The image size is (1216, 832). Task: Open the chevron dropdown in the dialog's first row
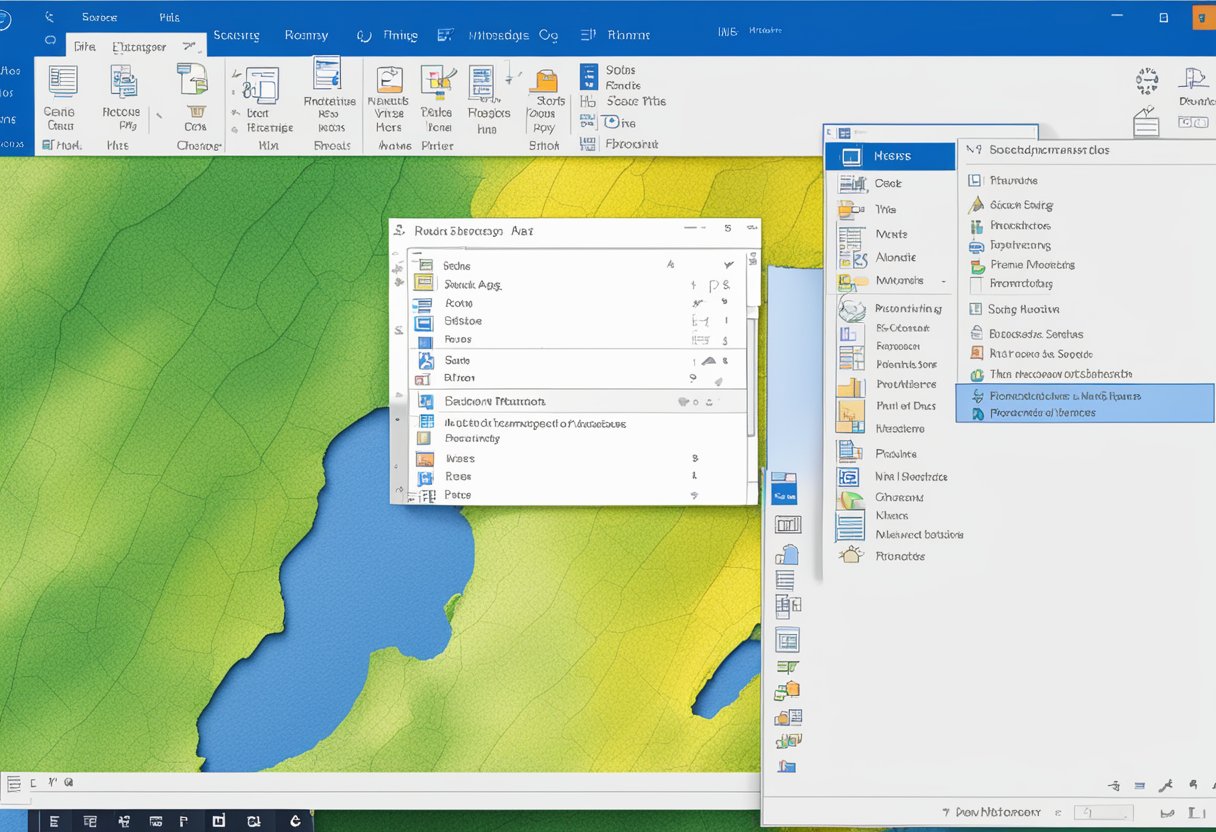pos(728,265)
